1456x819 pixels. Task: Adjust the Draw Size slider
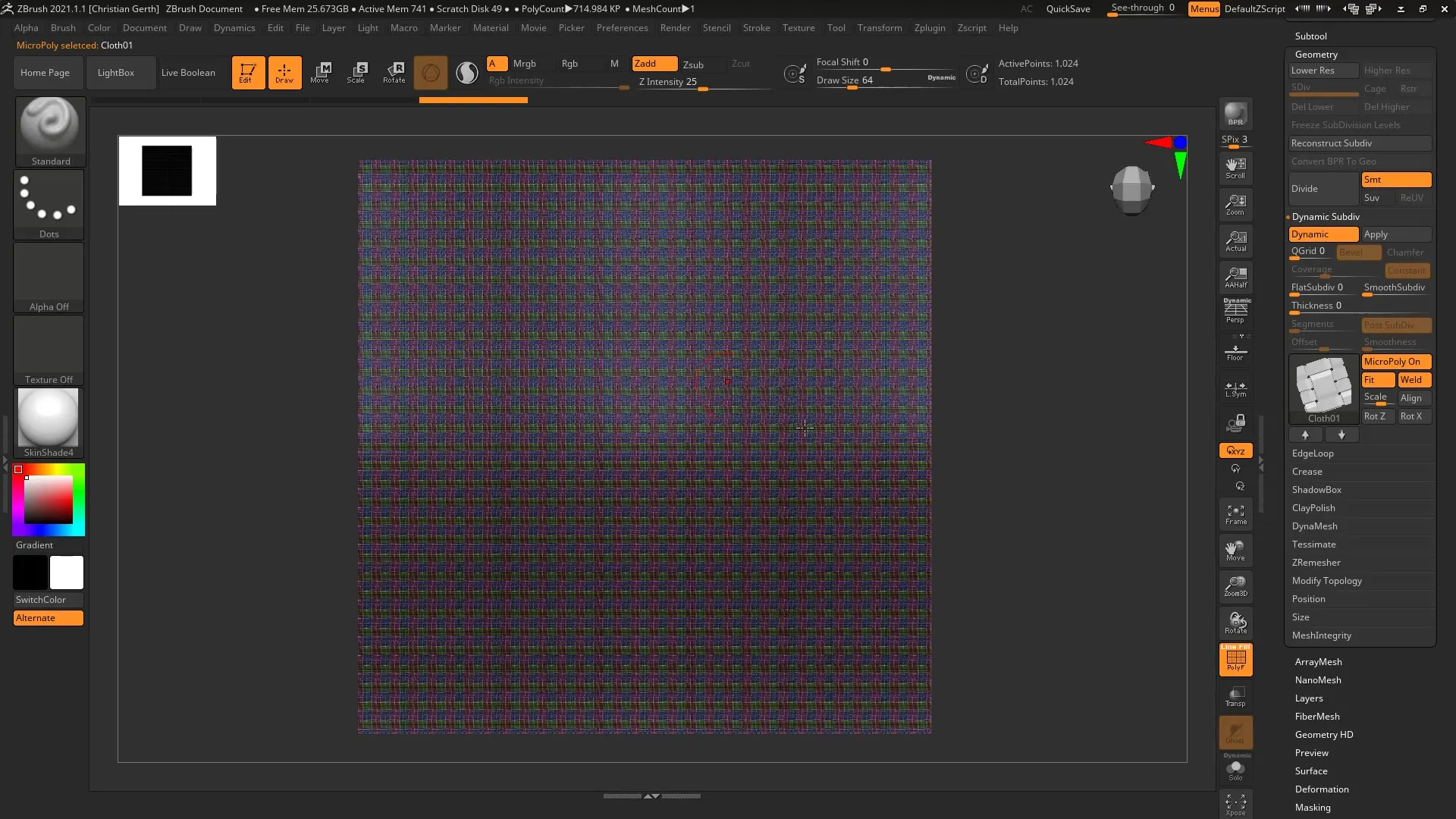(x=886, y=80)
